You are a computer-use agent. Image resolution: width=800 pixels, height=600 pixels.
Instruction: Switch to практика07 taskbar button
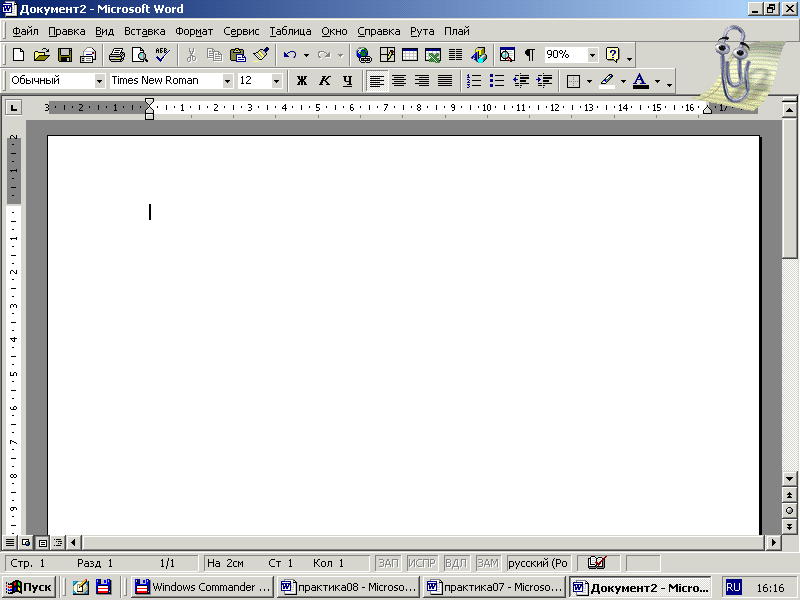(494, 587)
